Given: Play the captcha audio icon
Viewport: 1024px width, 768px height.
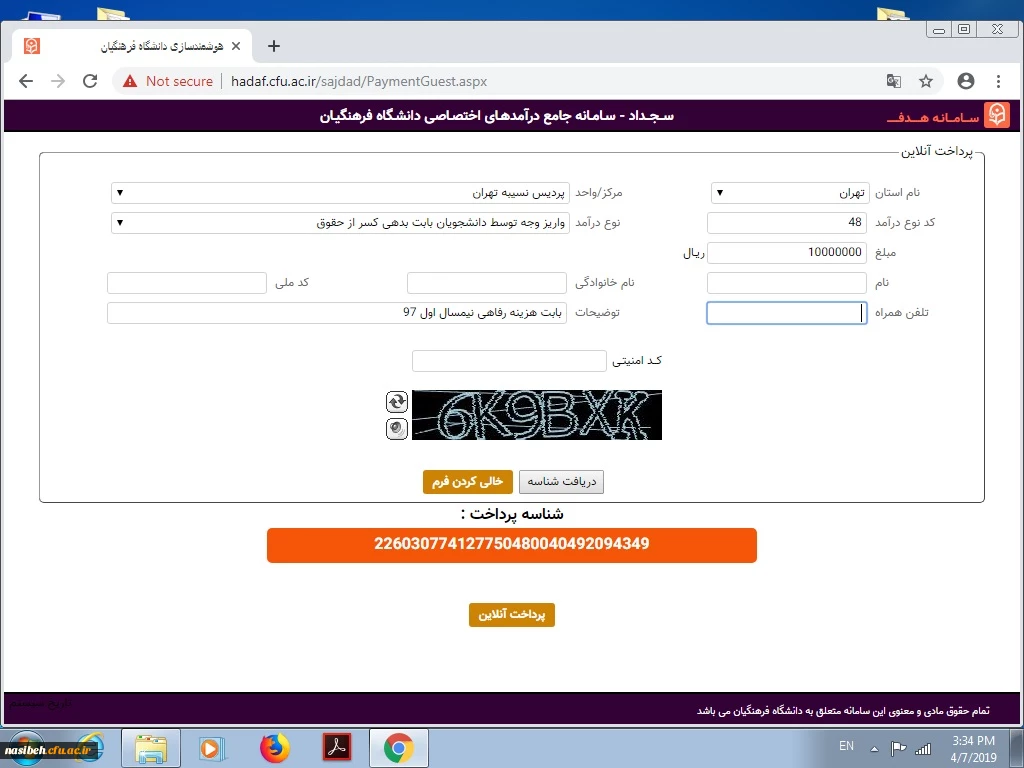Looking at the screenshot, I should tap(397, 428).
